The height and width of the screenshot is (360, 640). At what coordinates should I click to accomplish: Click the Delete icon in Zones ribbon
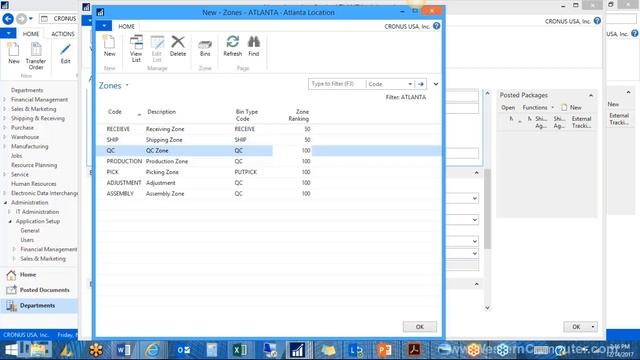coord(178,46)
